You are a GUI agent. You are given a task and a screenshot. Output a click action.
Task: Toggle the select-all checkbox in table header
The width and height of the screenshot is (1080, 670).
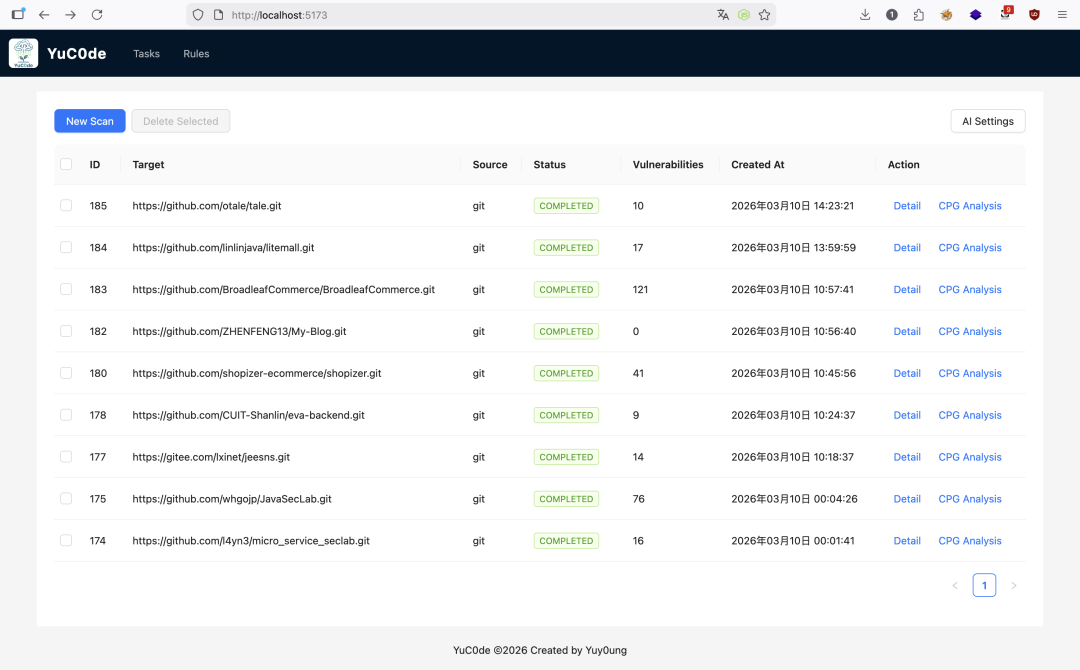66,165
